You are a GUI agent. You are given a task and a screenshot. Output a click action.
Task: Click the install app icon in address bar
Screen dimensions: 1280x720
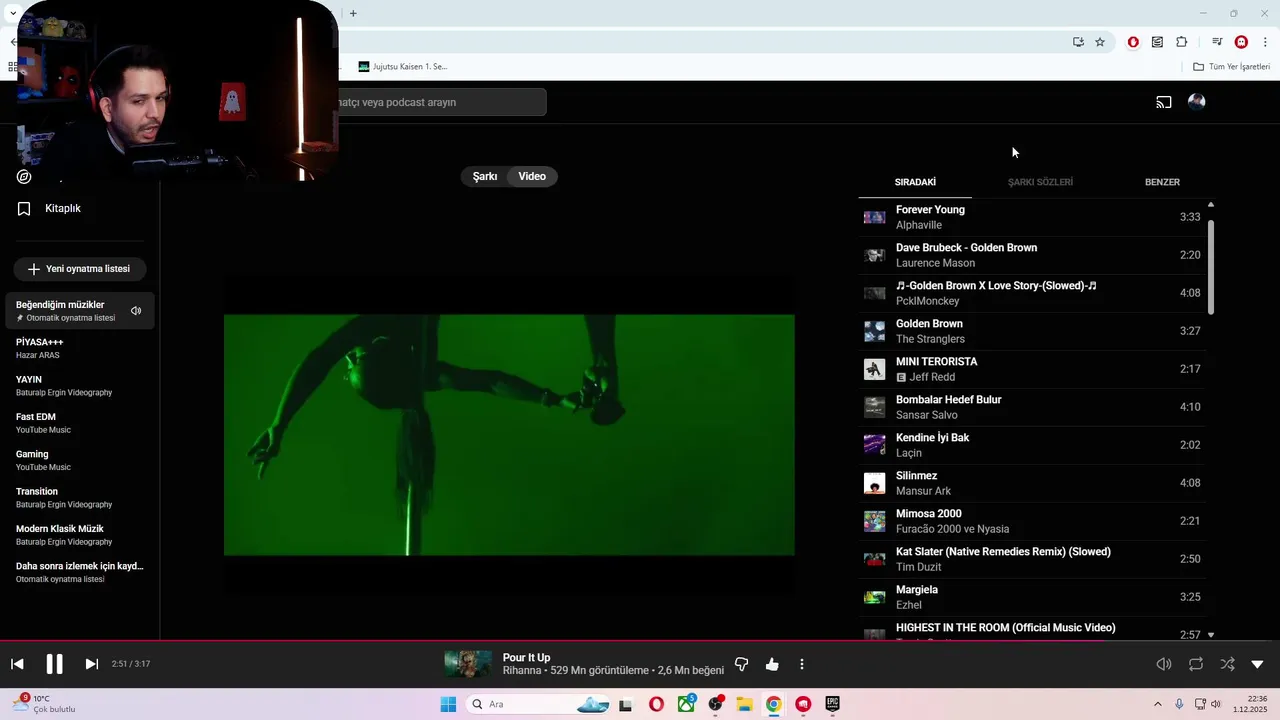[1078, 42]
